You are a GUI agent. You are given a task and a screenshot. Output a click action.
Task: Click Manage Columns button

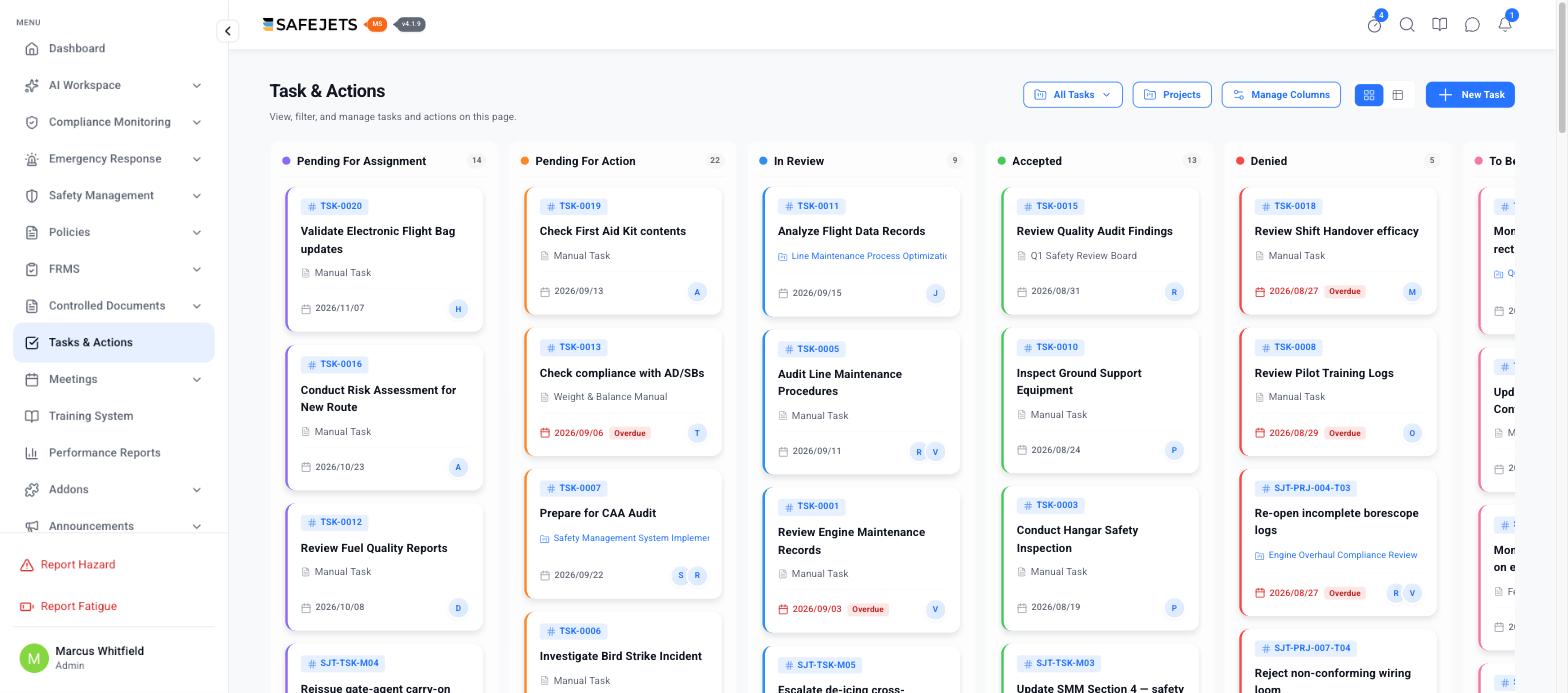point(1281,95)
